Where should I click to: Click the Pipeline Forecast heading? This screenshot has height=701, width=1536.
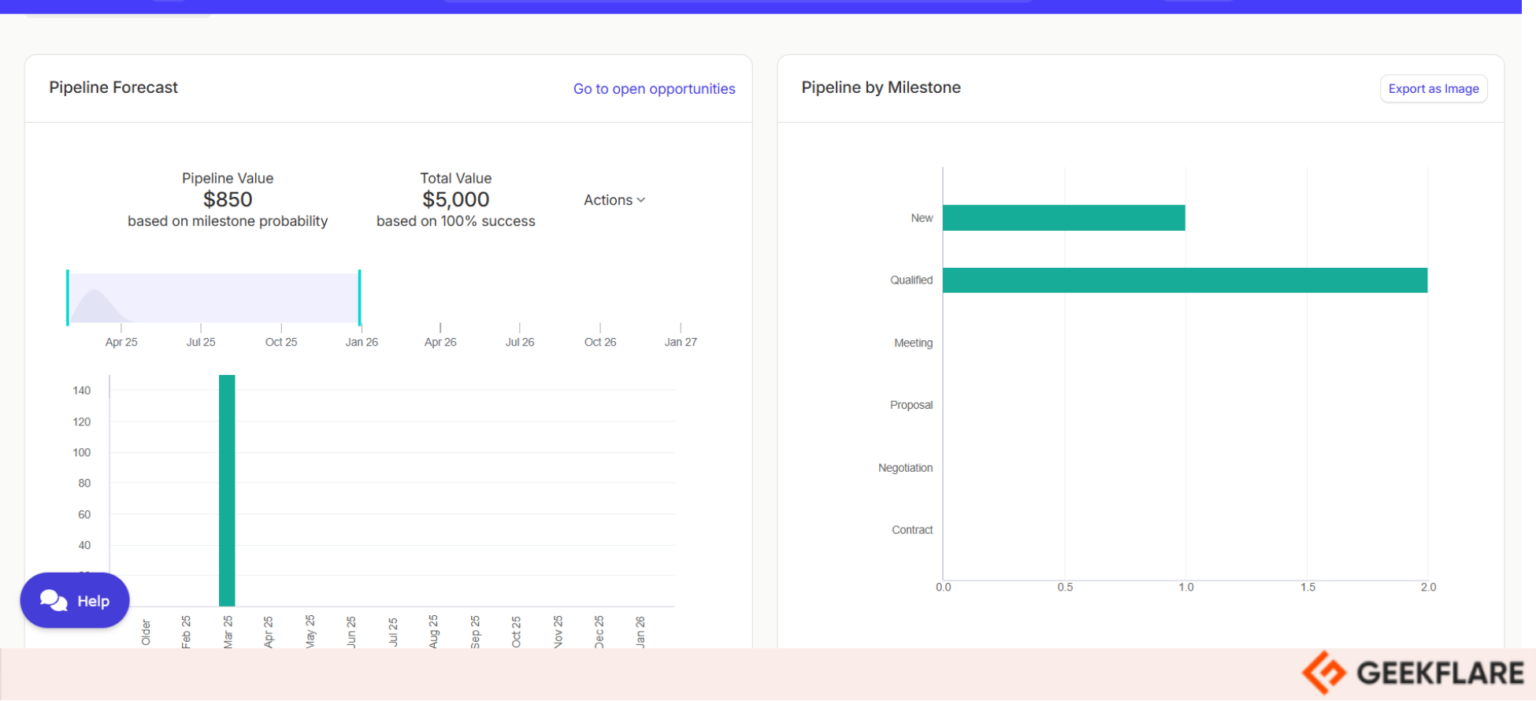[114, 88]
